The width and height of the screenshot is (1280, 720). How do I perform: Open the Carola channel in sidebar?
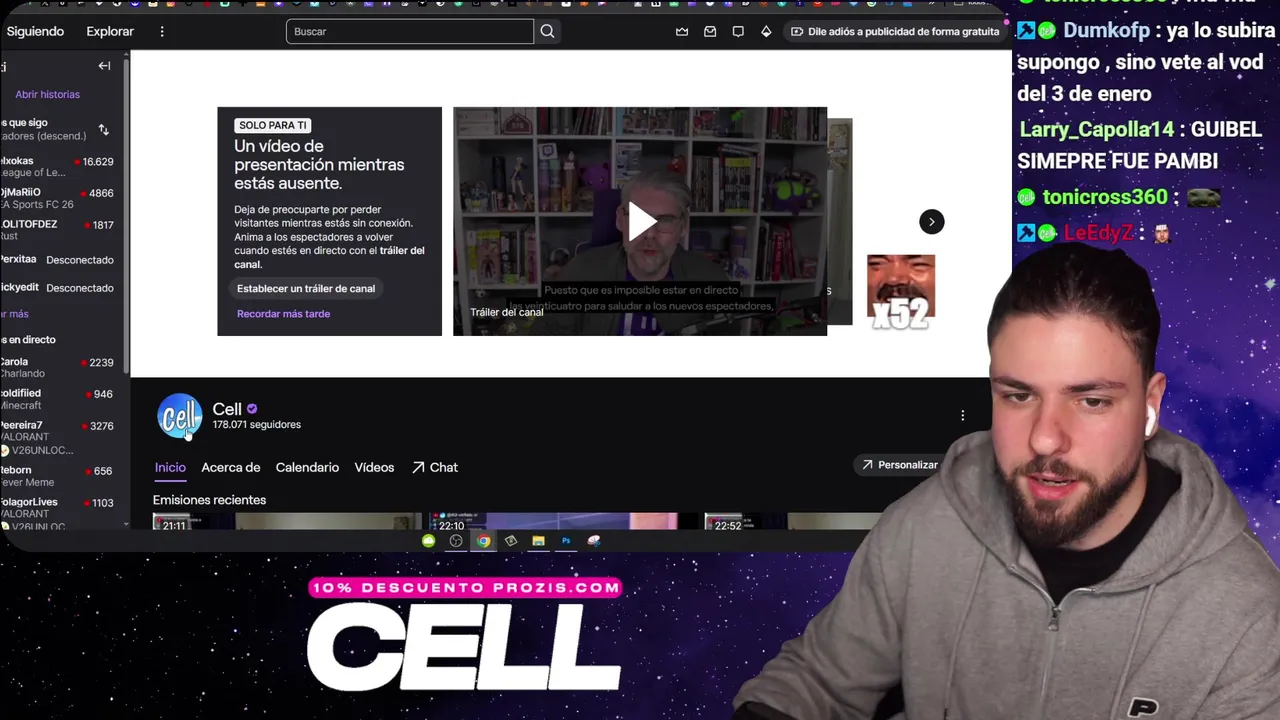[x=58, y=367]
